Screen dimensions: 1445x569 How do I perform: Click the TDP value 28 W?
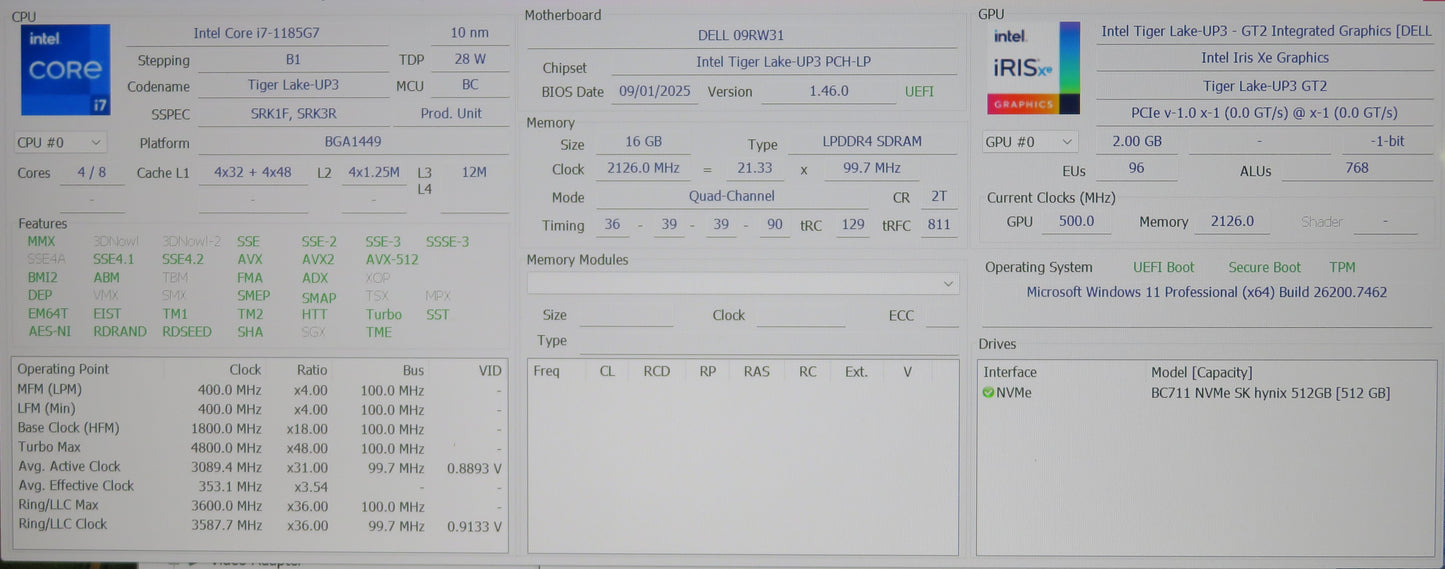[470, 60]
